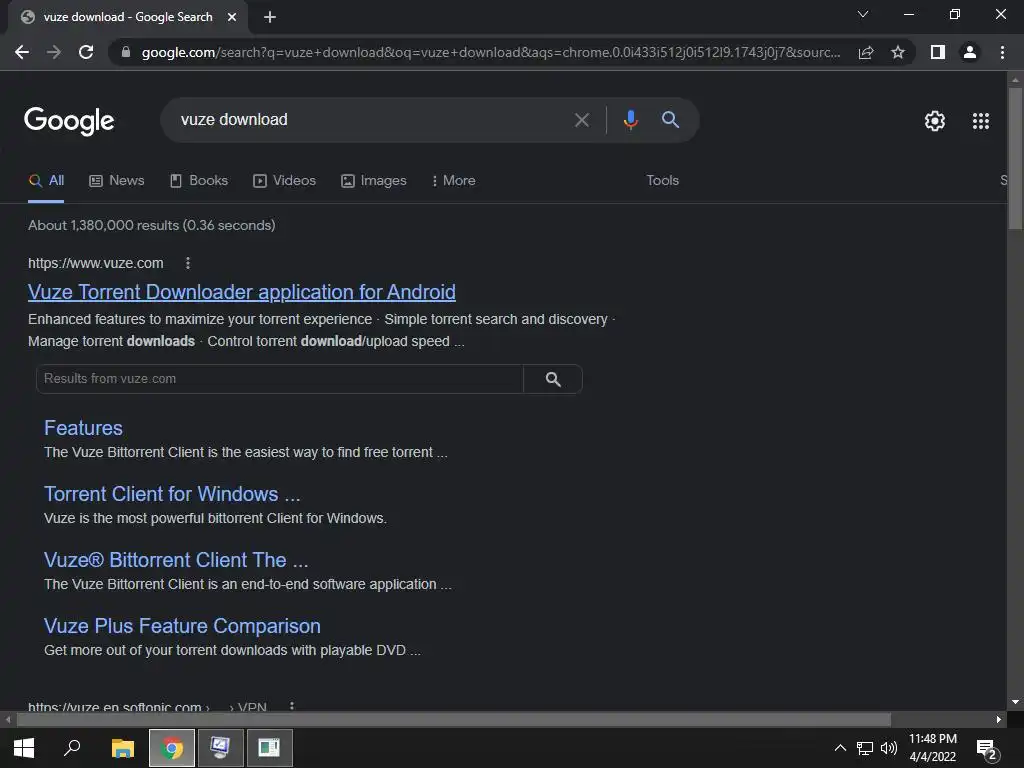Open Vuze Torrent Downloader application link
This screenshot has width=1024, height=768.
coord(242,292)
